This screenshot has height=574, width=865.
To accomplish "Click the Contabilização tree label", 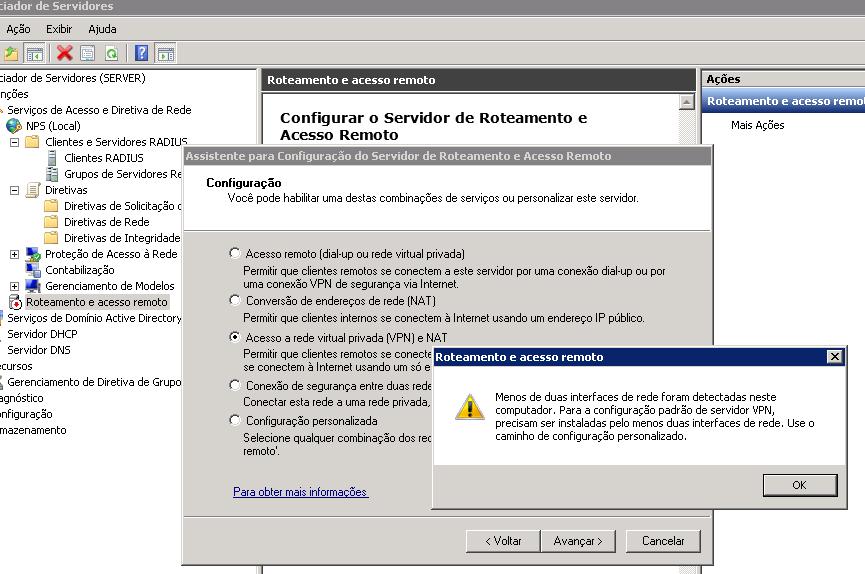I will tap(80, 270).
